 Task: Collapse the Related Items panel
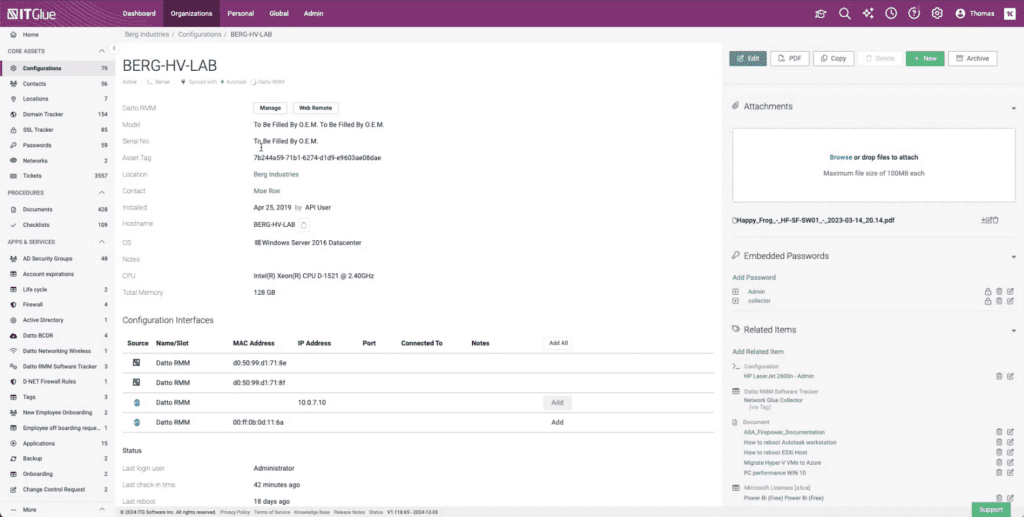[x=1013, y=328]
